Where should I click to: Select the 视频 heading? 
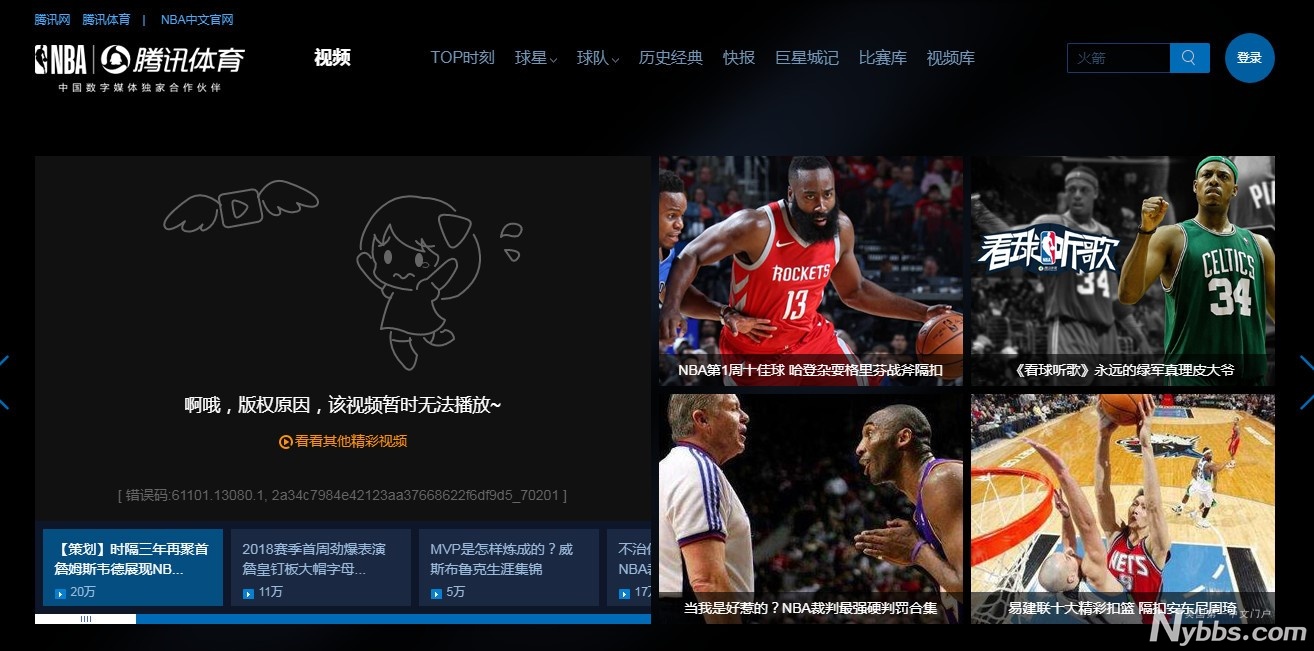pyautogui.click(x=332, y=58)
